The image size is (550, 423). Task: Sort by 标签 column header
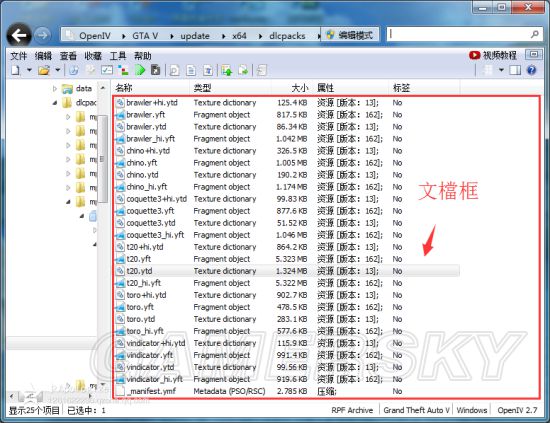point(401,88)
